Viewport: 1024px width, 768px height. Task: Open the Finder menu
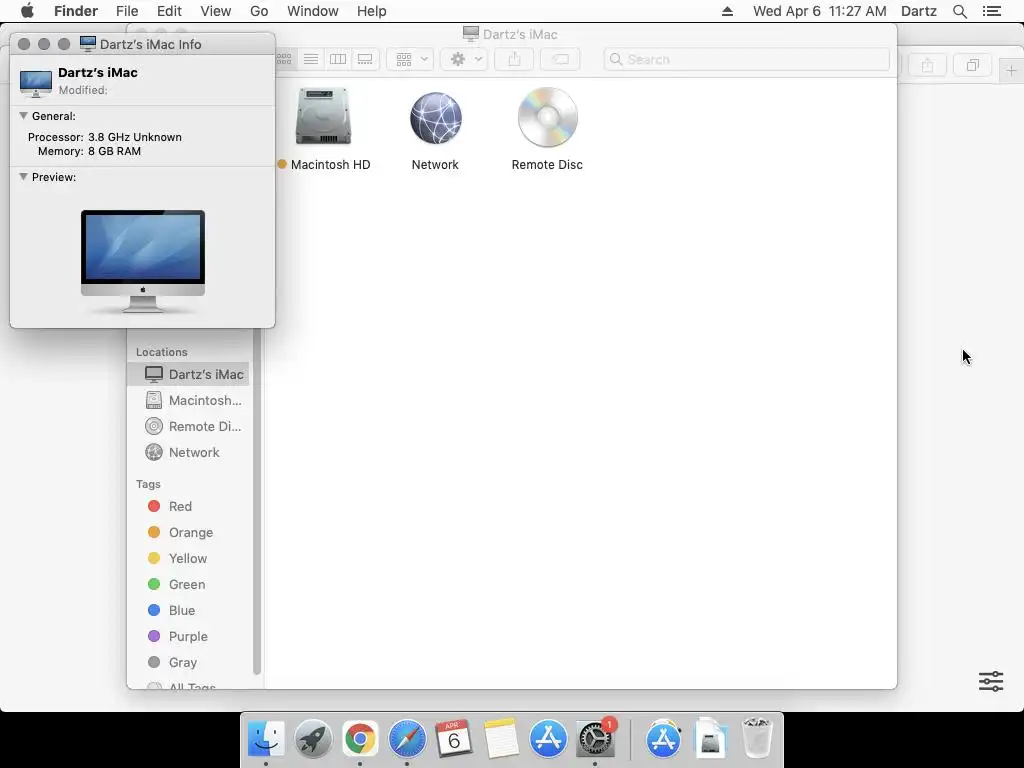[76, 11]
